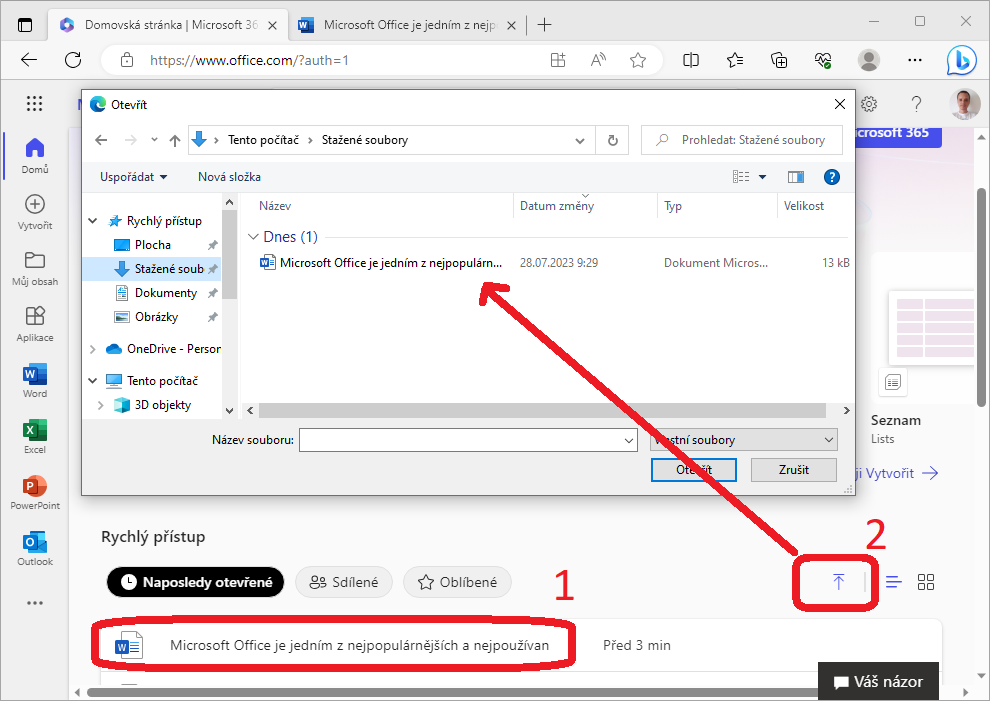Image resolution: width=990 pixels, height=701 pixels.
Task: Go back in the Otevřít dialog
Action: tap(101, 140)
